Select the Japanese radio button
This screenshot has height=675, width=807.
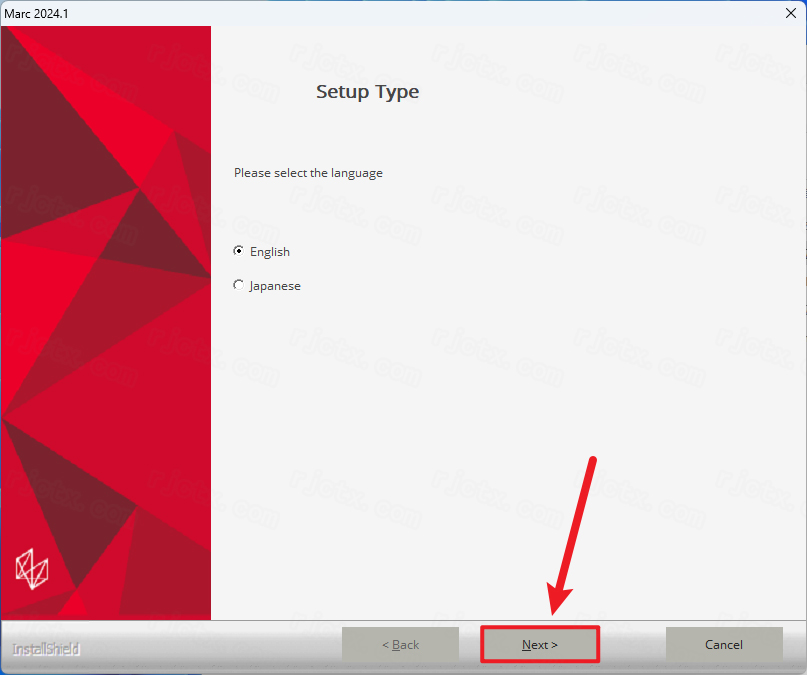[238, 285]
